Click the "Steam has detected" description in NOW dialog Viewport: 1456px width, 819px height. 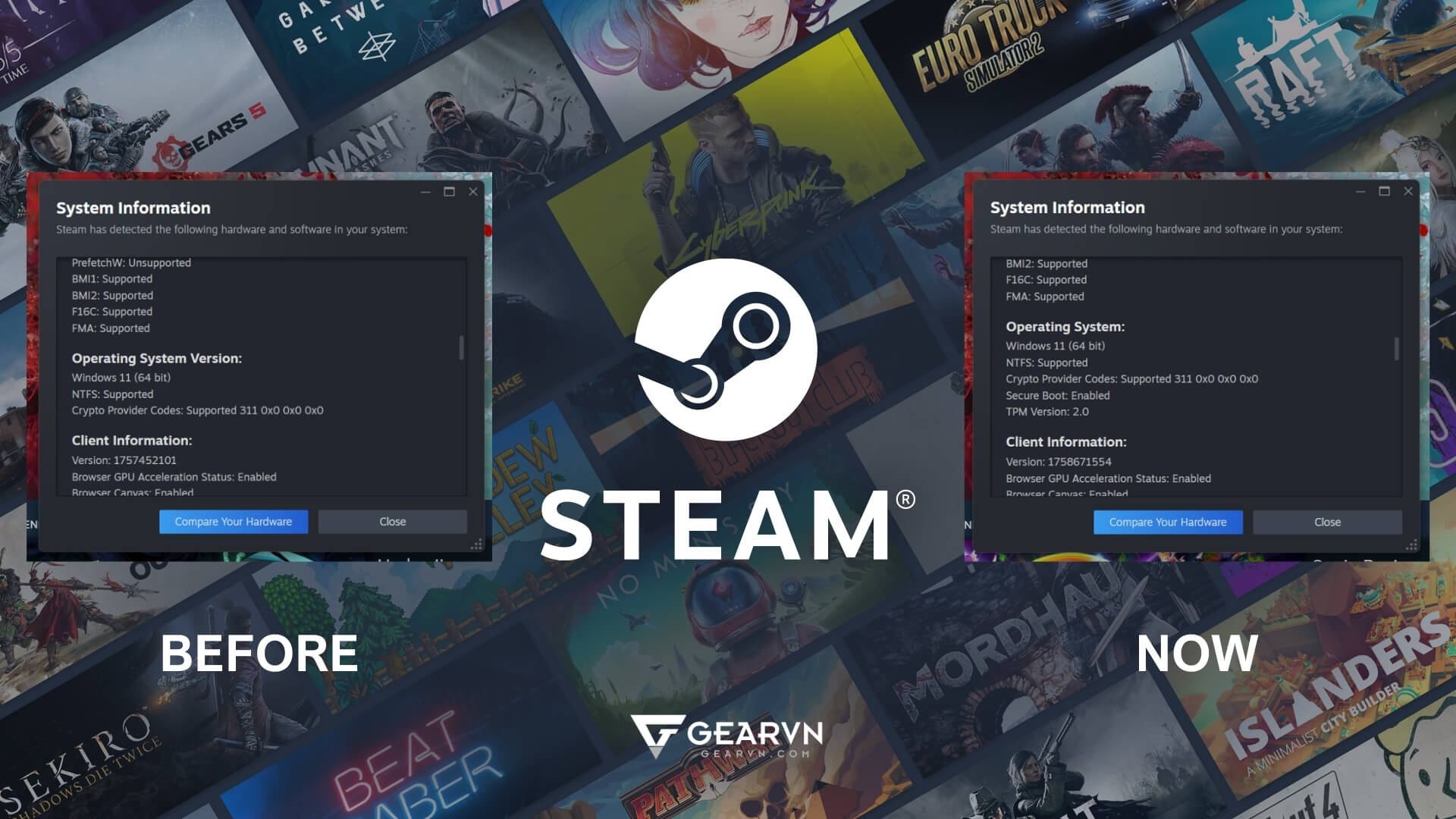tap(1166, 229)
